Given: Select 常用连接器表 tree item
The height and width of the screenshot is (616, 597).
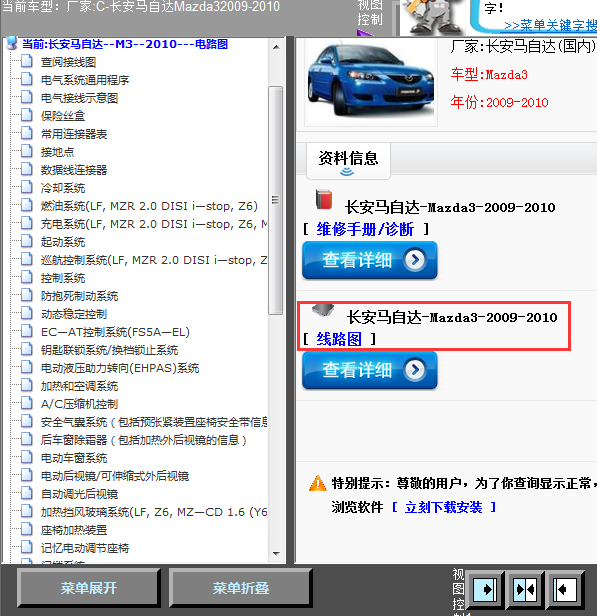Looking at the screenshot, I should click(x=74, y=134).
